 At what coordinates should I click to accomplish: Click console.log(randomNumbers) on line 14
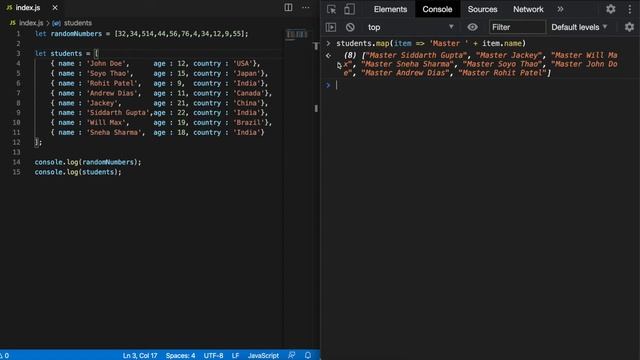pos(88,162)
